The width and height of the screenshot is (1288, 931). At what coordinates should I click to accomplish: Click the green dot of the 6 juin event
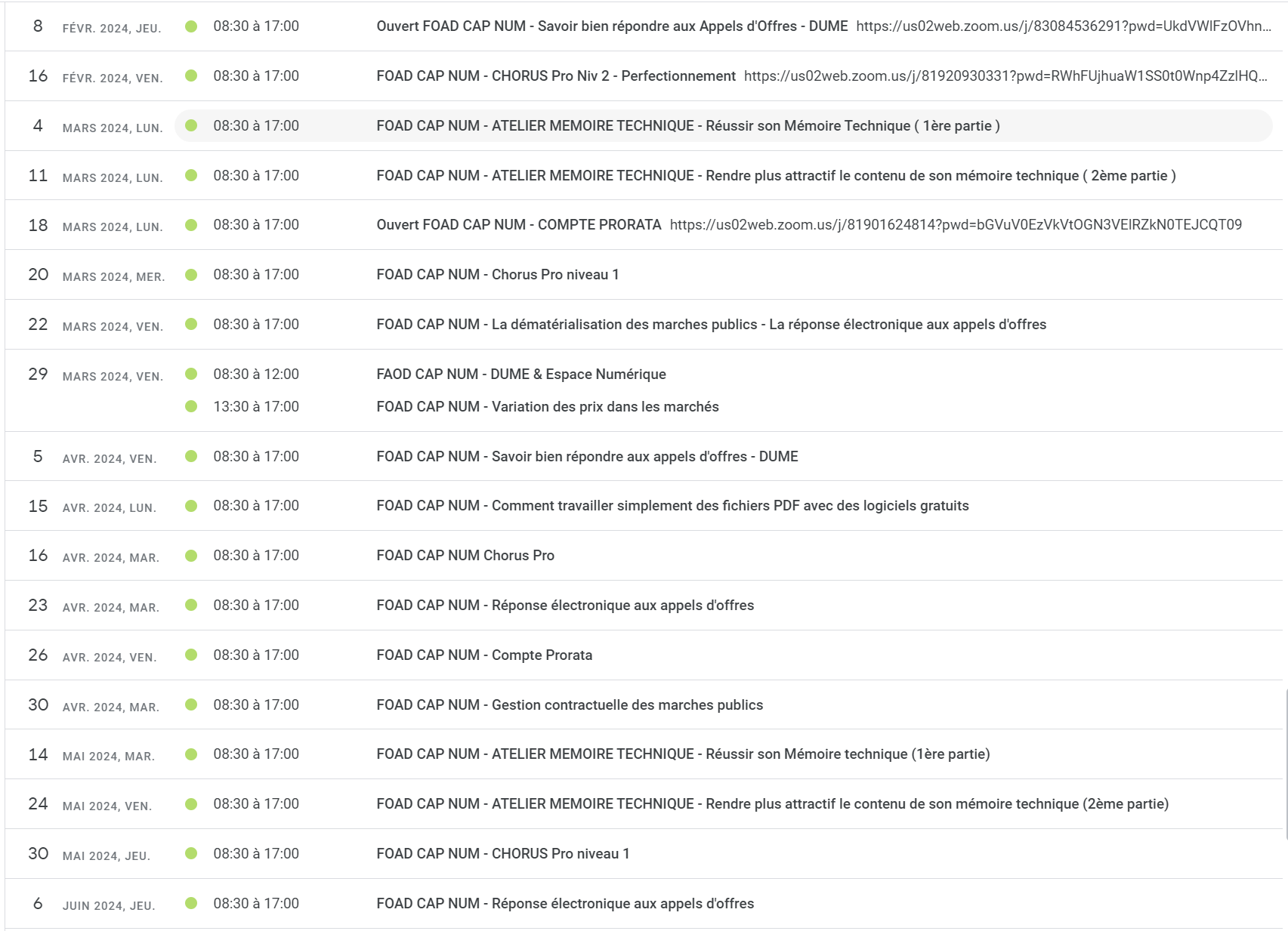pos(191,904)
